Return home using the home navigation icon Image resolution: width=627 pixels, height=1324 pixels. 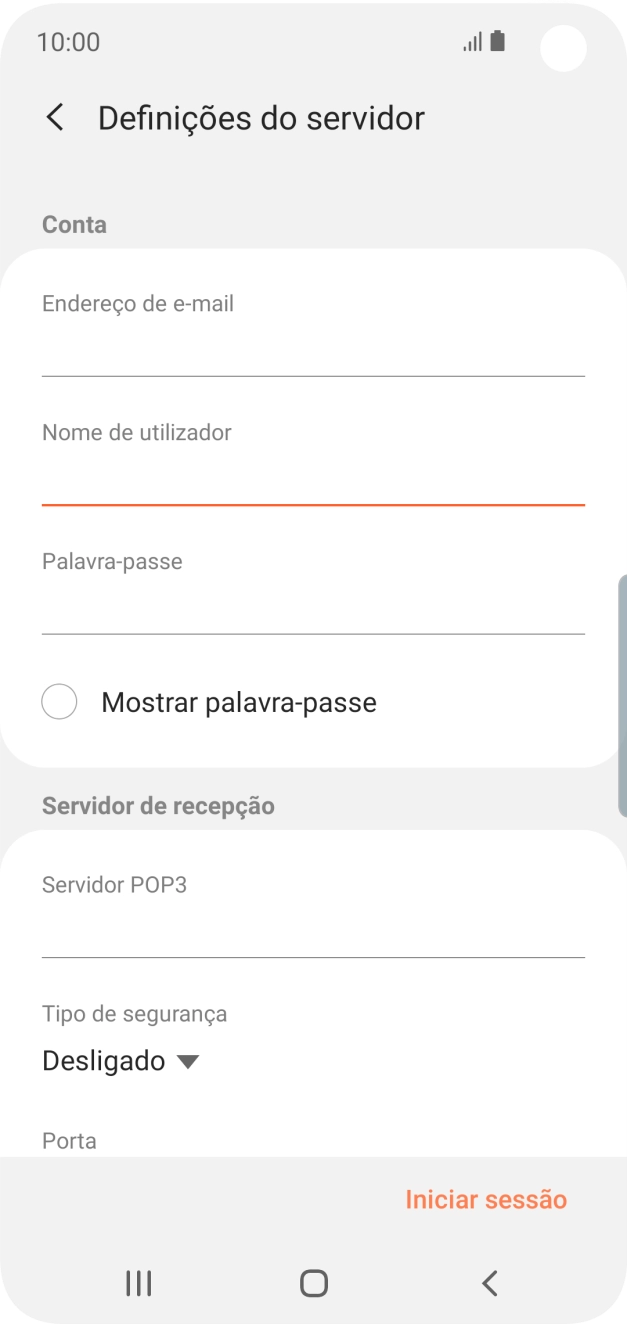click(x=313, y=1282)
